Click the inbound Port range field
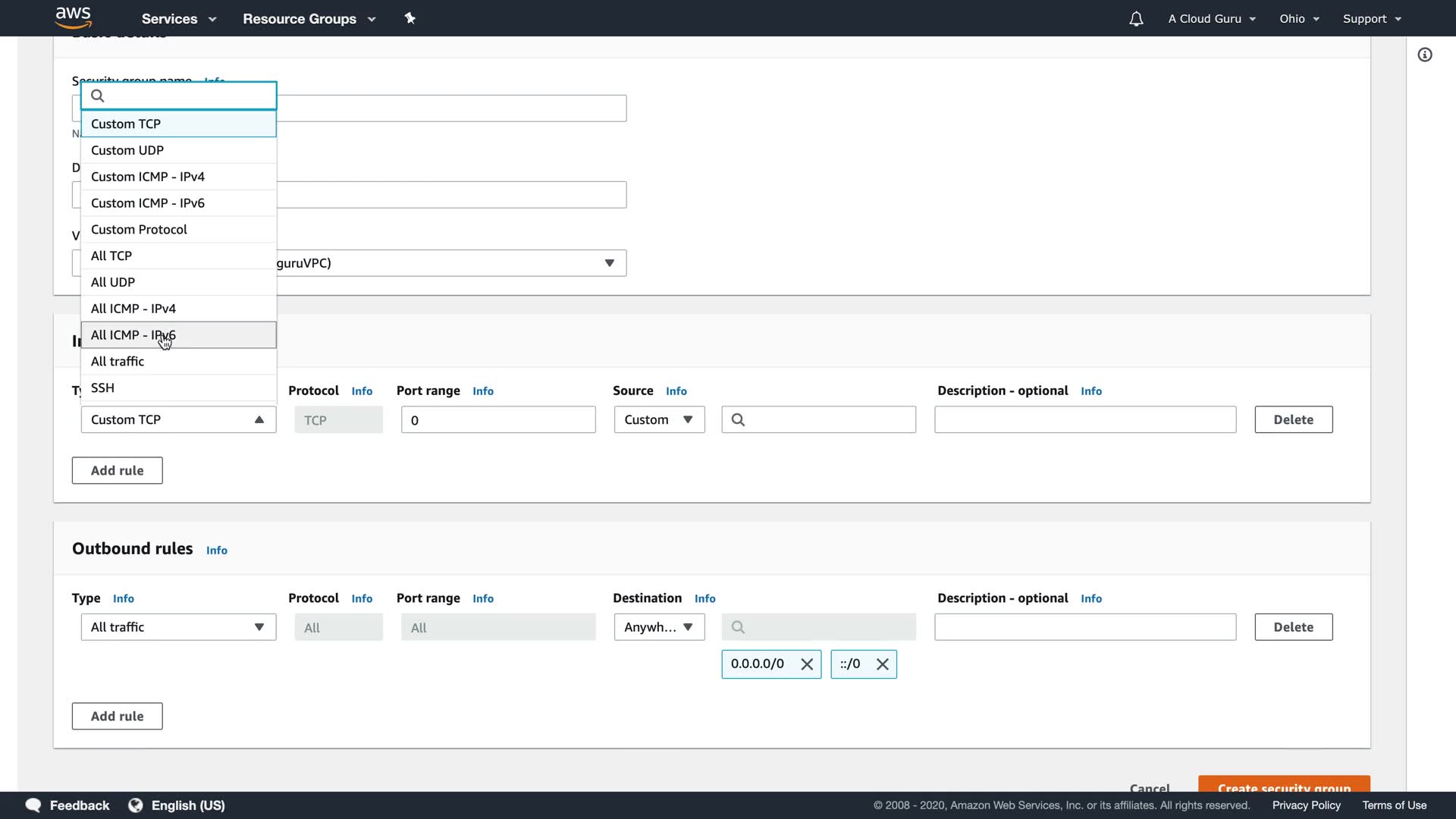This screenshot has height=819, width=1456. (x=498, y=420)
